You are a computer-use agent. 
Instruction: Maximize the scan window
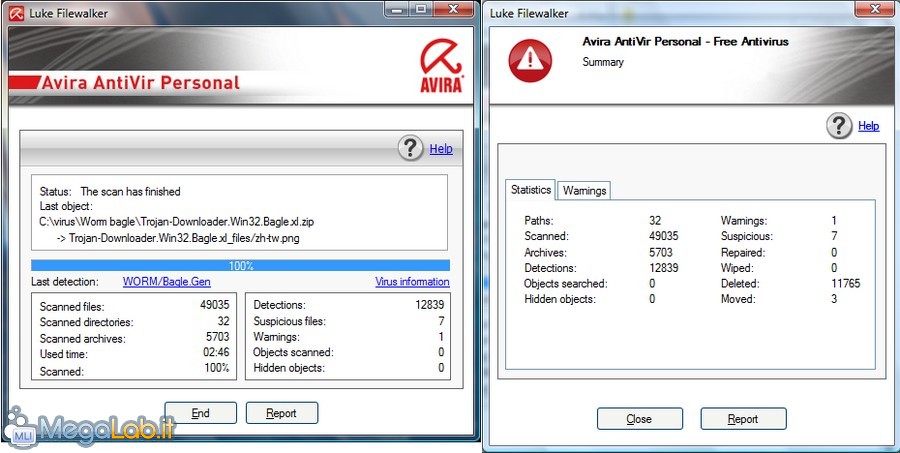point(422,9)
